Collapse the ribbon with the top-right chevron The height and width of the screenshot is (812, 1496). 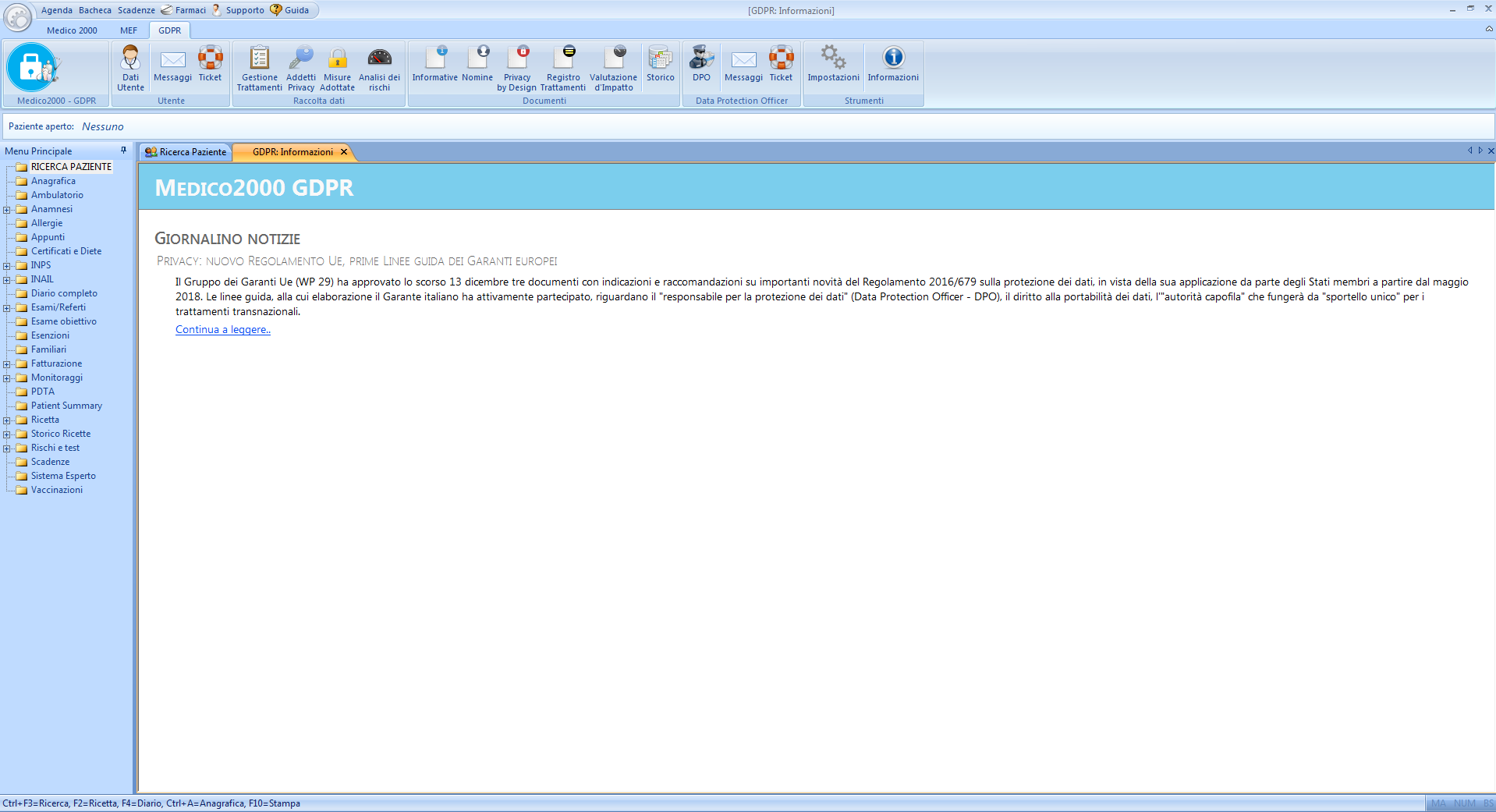tap(1489, 29)
